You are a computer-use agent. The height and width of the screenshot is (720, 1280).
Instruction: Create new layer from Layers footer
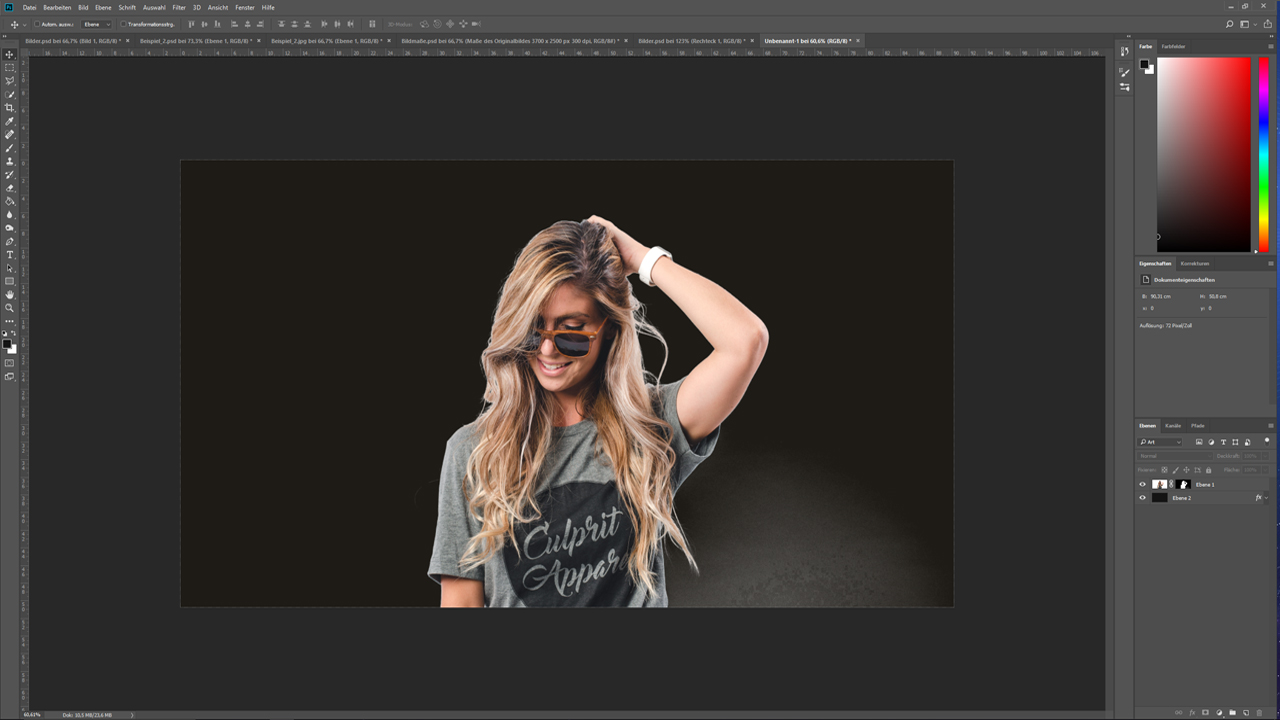pyautogui.click(x=1245, y=713)
